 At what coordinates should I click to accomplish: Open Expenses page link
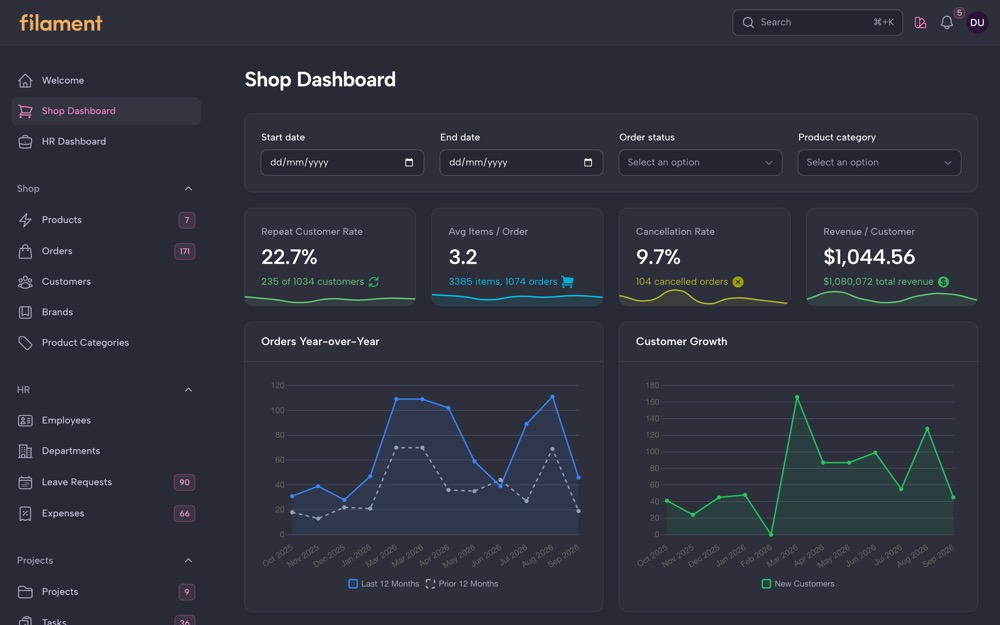106,513
